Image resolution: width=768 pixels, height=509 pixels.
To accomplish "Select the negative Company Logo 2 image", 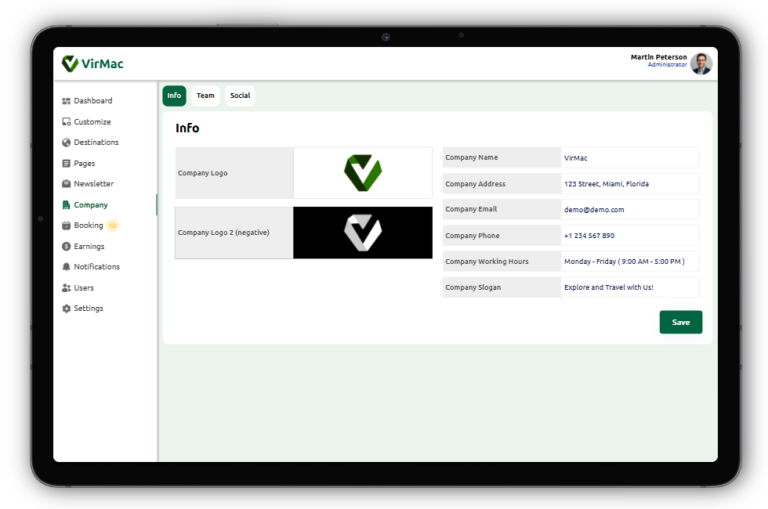I will coord(363,233).
